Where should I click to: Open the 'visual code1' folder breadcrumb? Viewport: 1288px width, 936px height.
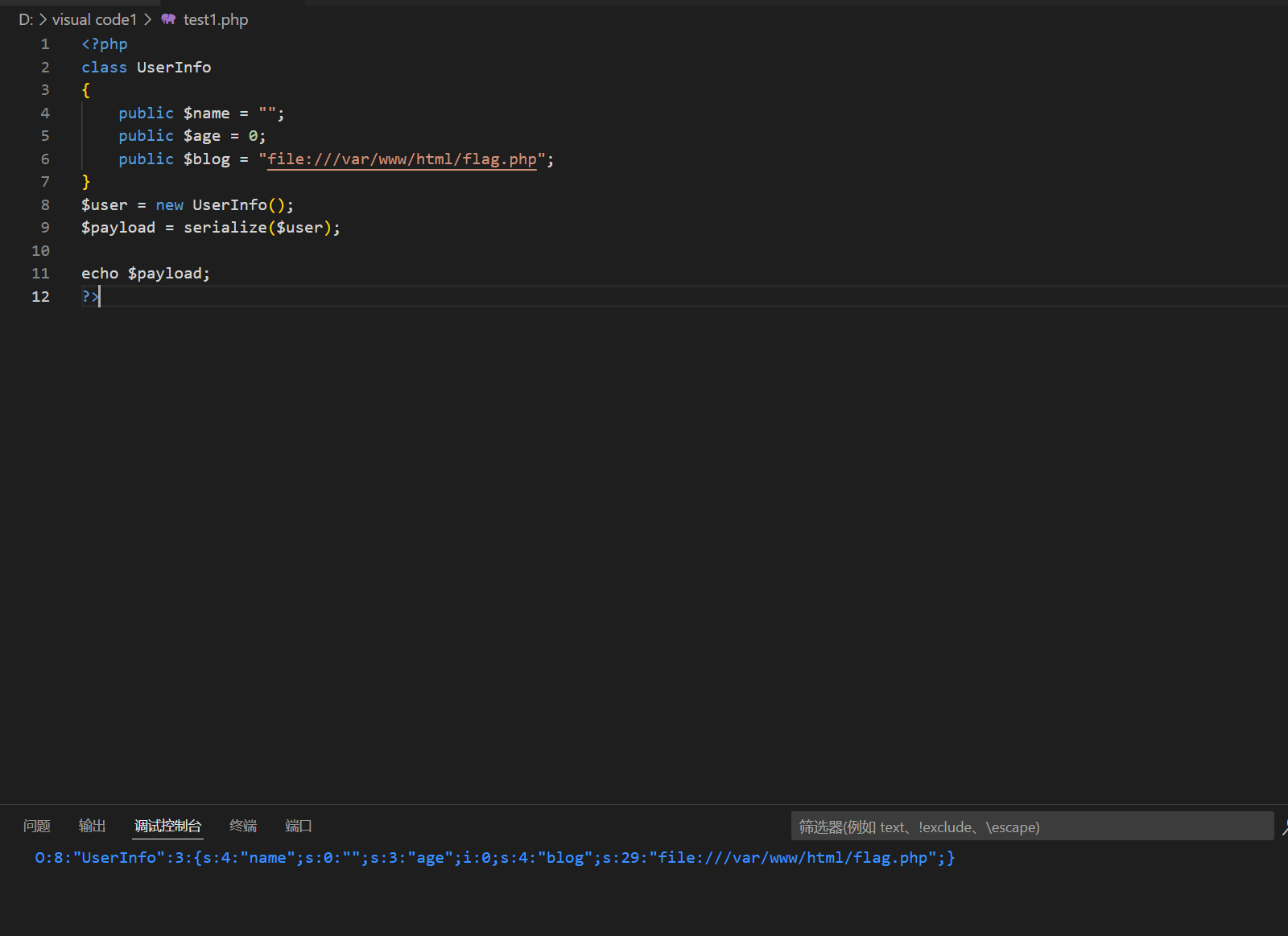coord(95,19)
